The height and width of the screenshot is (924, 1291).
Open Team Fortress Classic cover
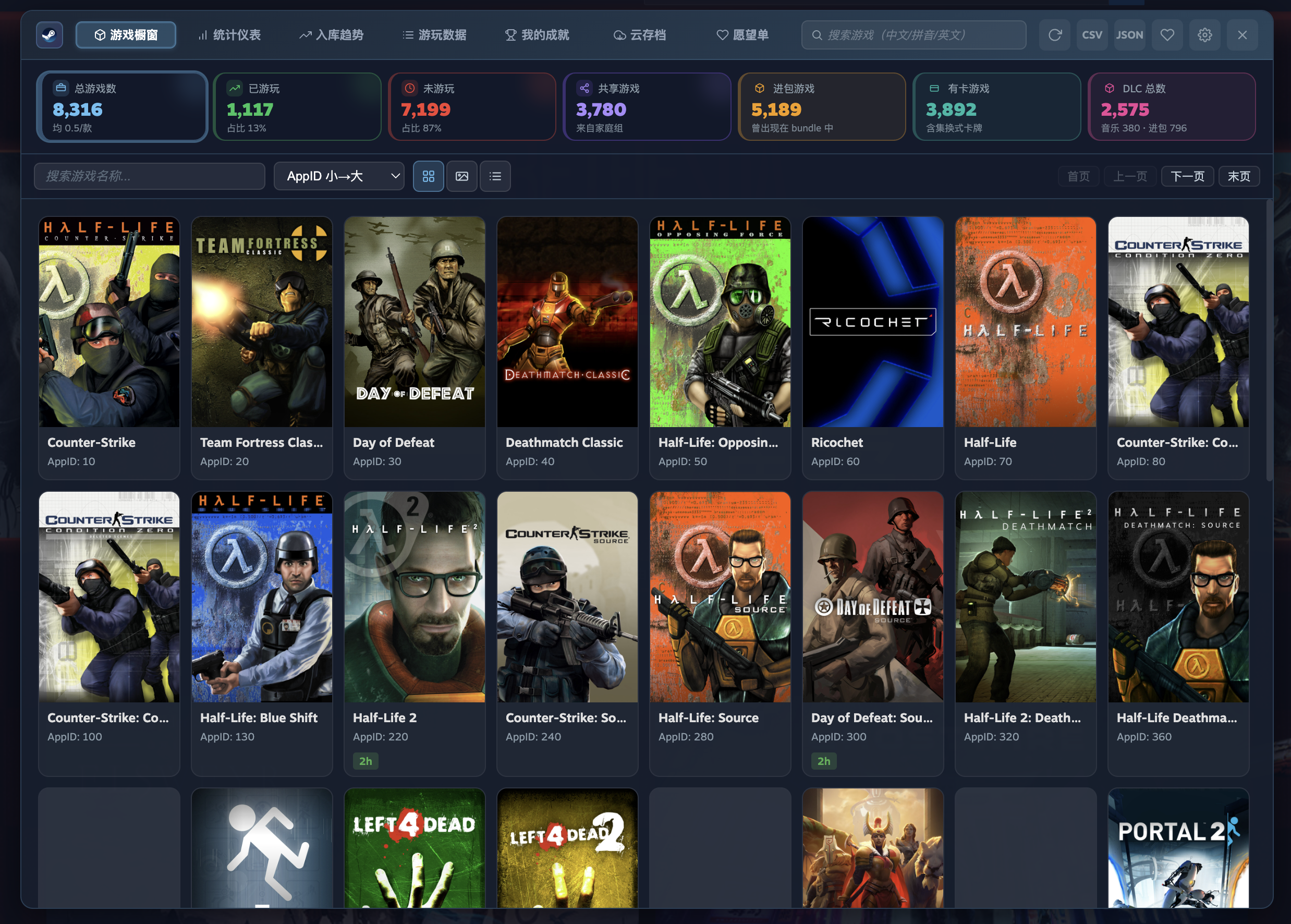[x=262, y=322]
